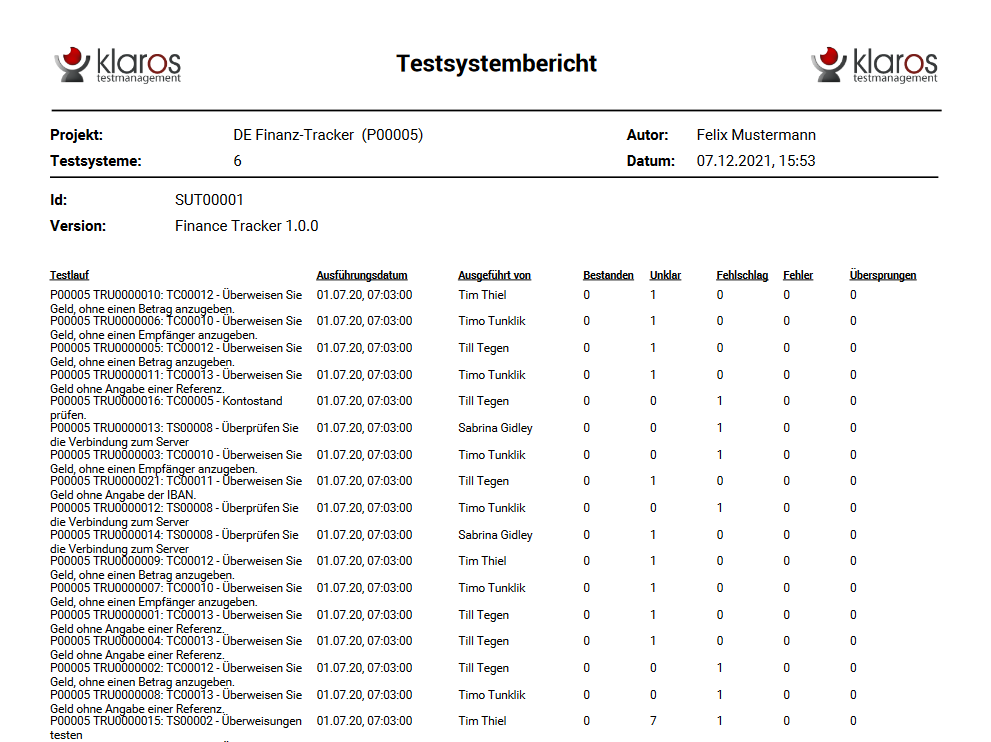Click Unklar value 7 in the TRU0000015 row

(653, 721)
